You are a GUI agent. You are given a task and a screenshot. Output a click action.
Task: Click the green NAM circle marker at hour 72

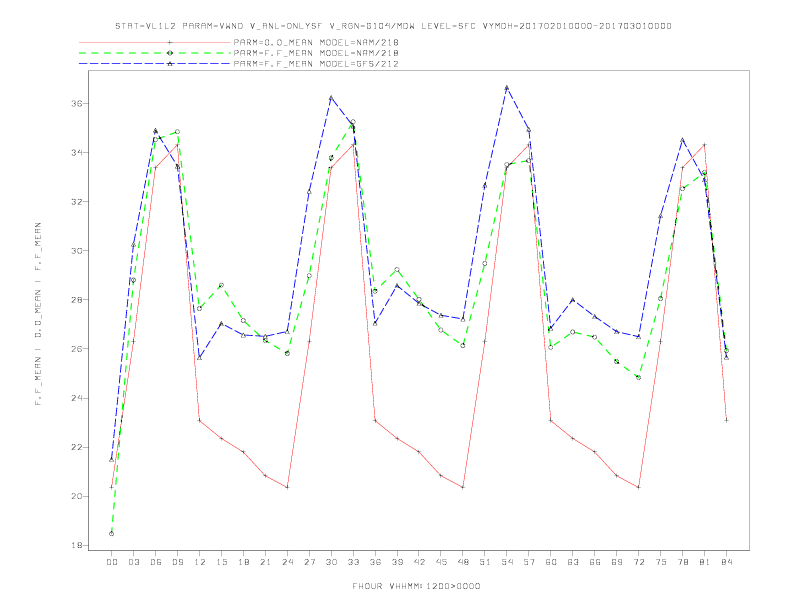point(638,377)
